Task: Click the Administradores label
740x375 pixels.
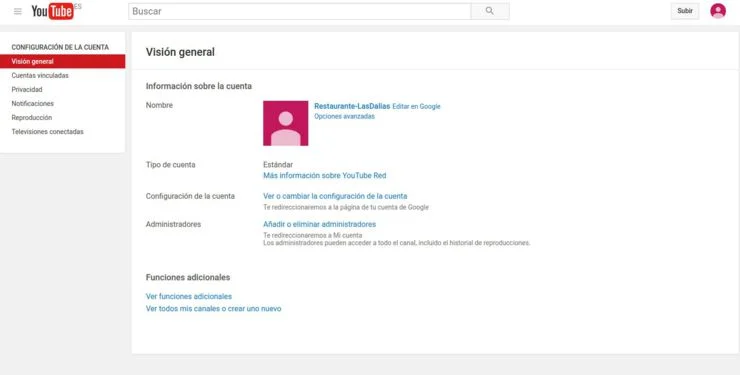Action: [173, 225]
